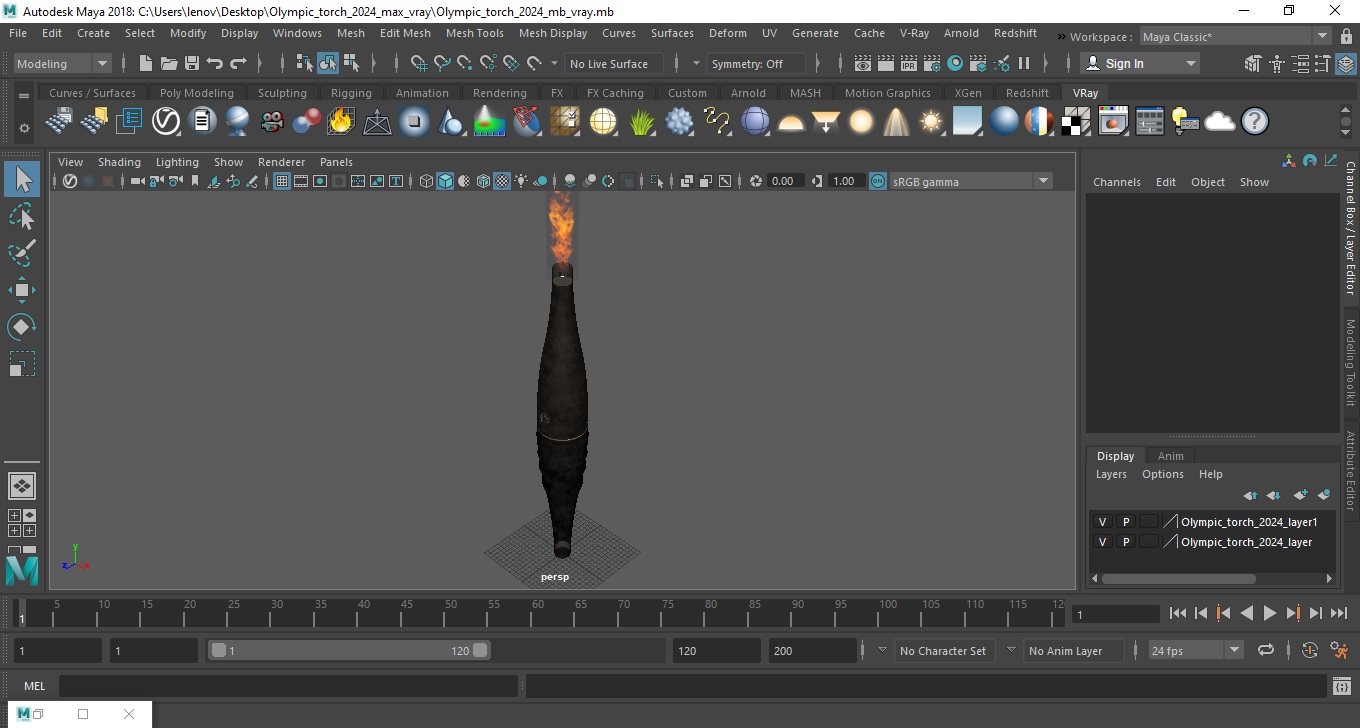Open the Workspace Maya Classic dropdown
This screenshot has height=728, width=1360.
pyautogui.click(x=1235, y=36)
